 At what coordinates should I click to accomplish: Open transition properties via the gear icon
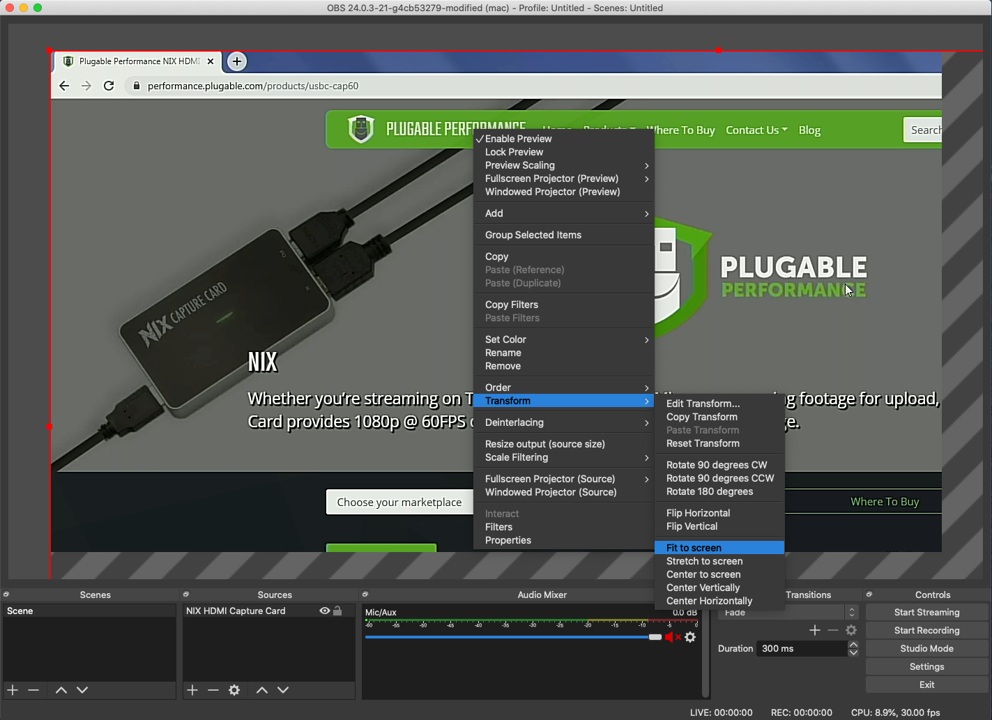click(851, 630)
